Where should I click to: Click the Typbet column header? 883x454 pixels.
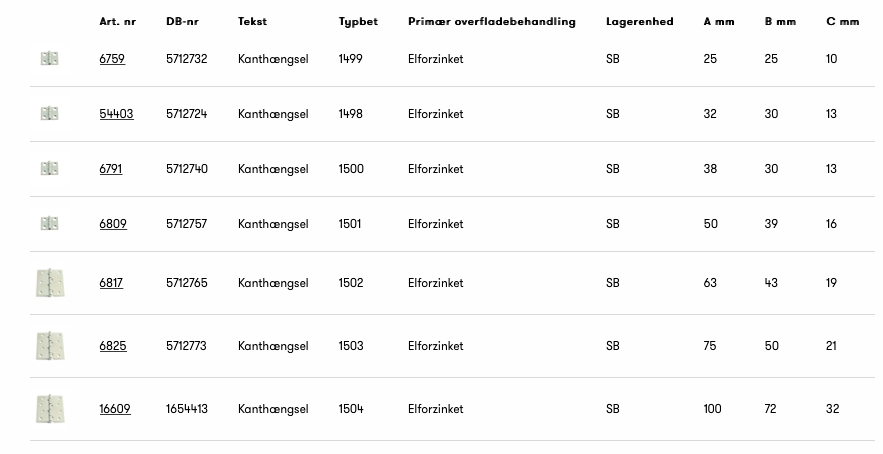click(358, 21)
